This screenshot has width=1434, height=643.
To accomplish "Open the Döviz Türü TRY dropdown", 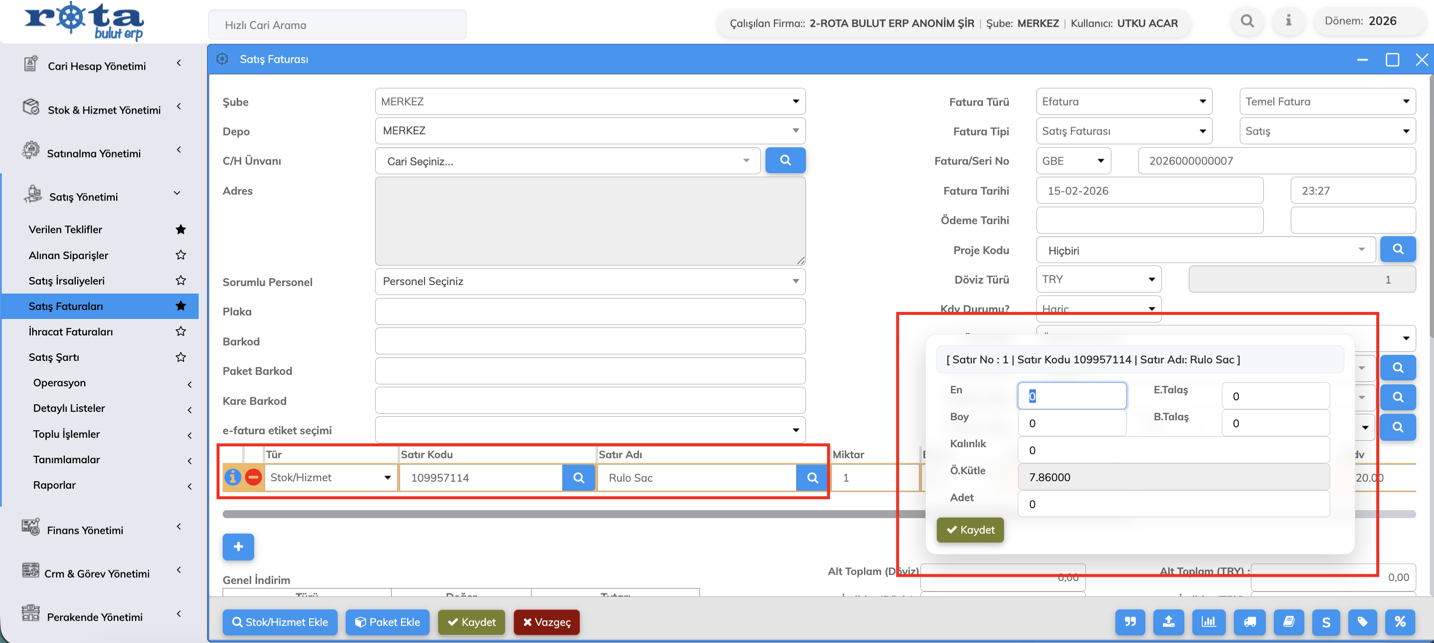I will (1098, 280).
